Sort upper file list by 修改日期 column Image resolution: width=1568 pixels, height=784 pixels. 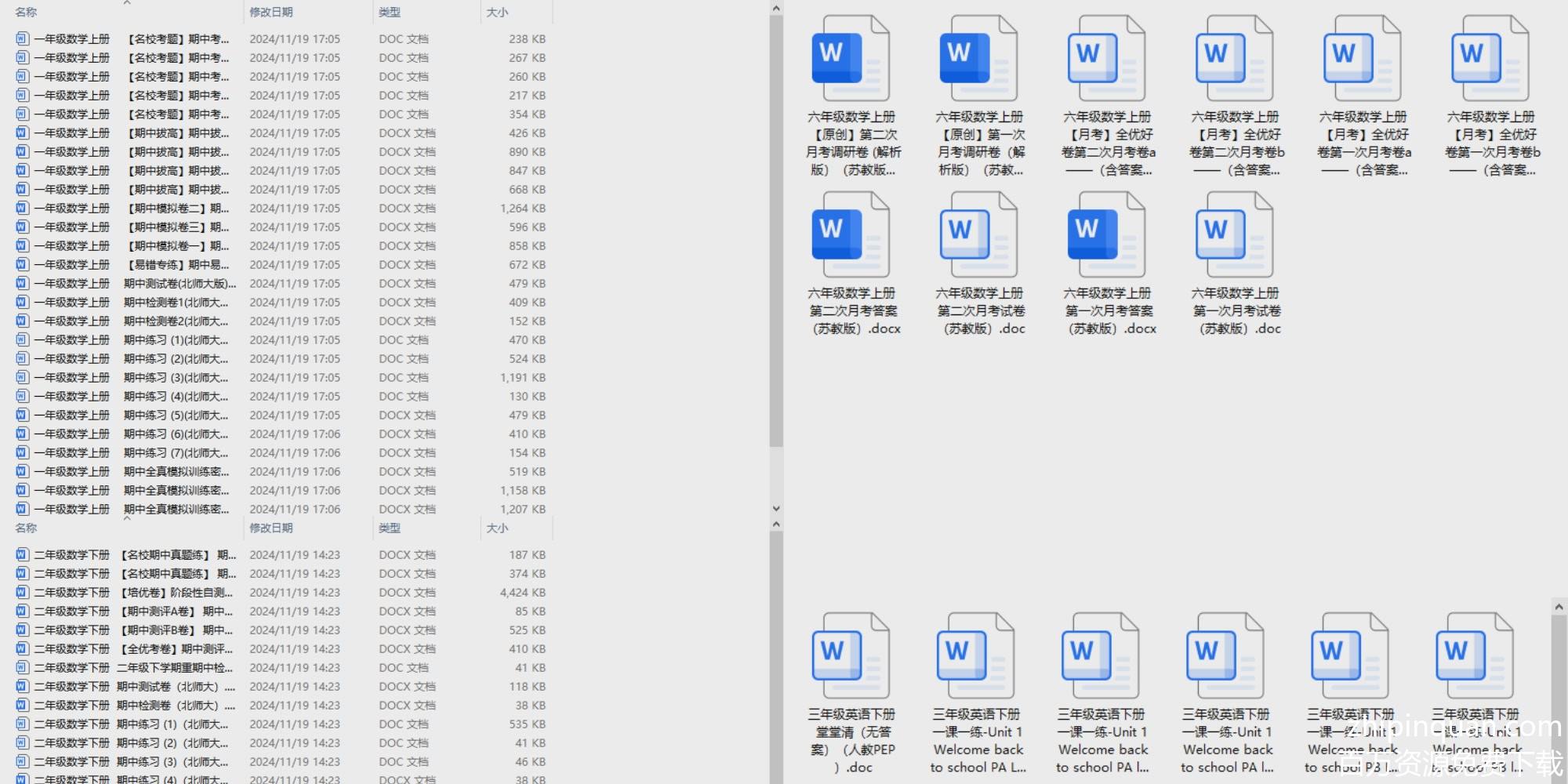pyautogui.click(x=271, y=13)
